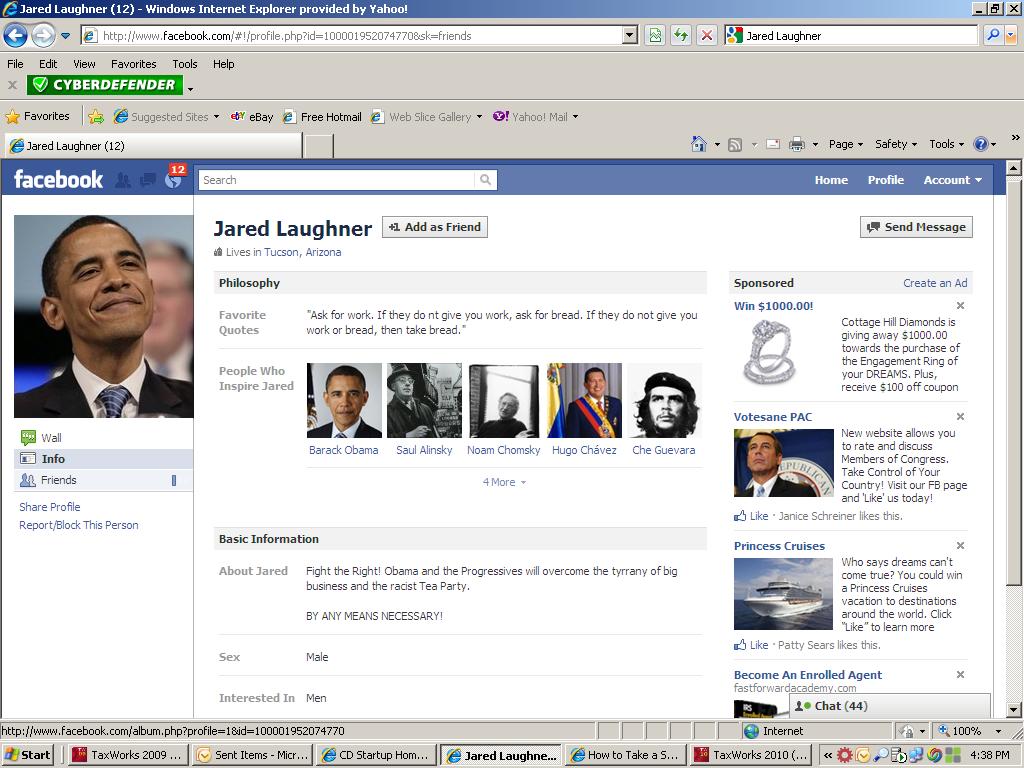This screenshot has height=768, width=1024.
Task: Open the address bar dropdown arrow
Action: [630, 35]
